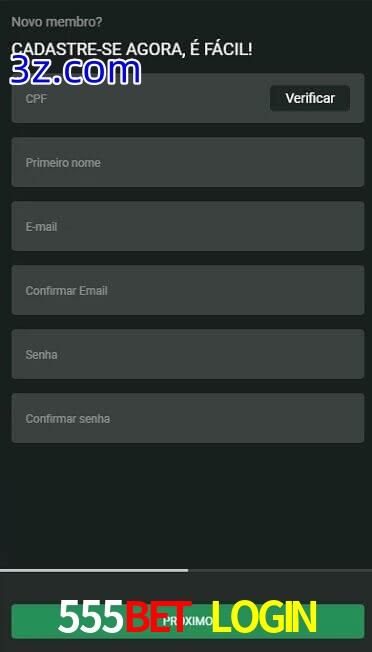372x652 pixels.
Task: Click the red BET text overlay
Action: [x=158, y=617]
